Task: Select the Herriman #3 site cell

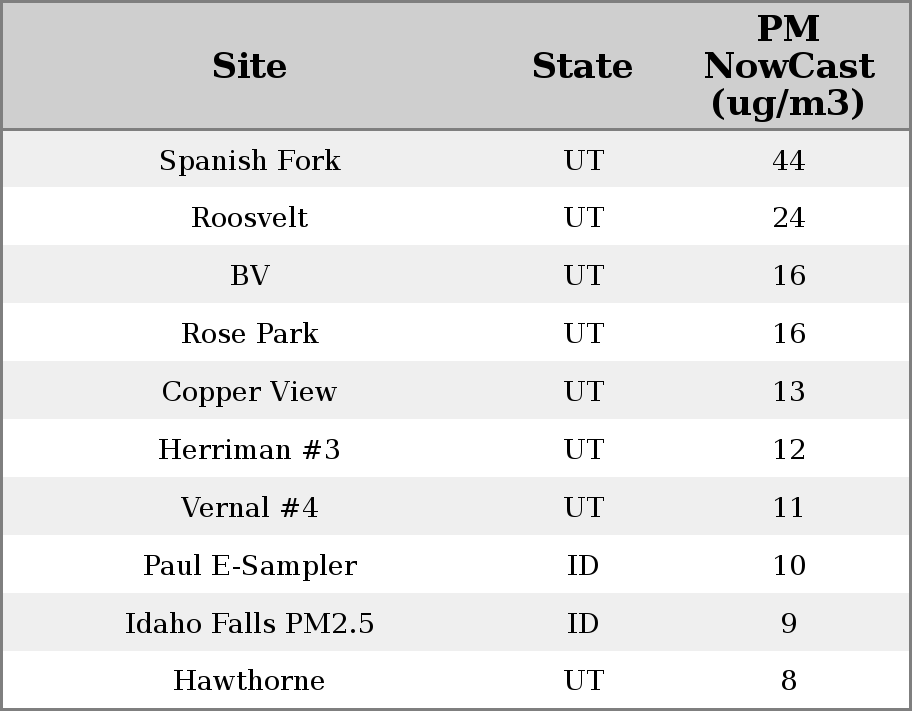Action: click(x=250, y=449)
